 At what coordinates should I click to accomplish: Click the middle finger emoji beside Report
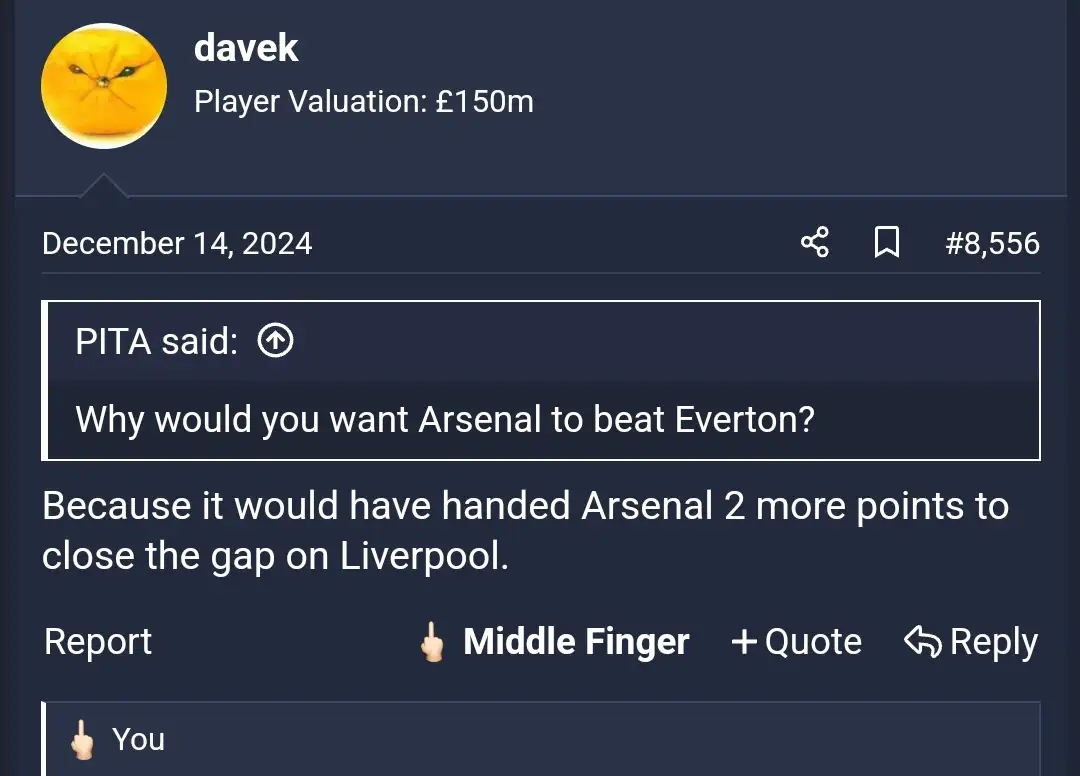click(x=432, y=642)
